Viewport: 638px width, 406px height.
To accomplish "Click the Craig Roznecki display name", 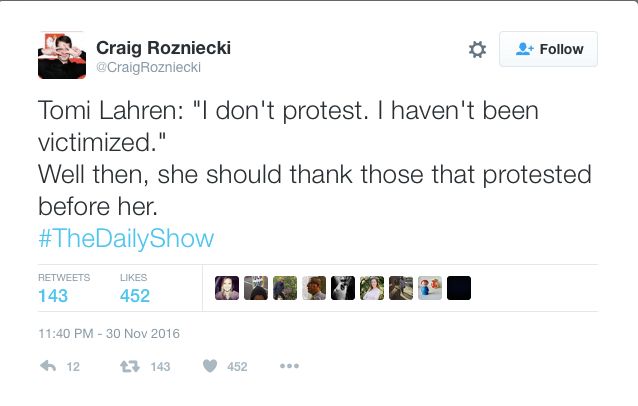I will coord(166,46).
